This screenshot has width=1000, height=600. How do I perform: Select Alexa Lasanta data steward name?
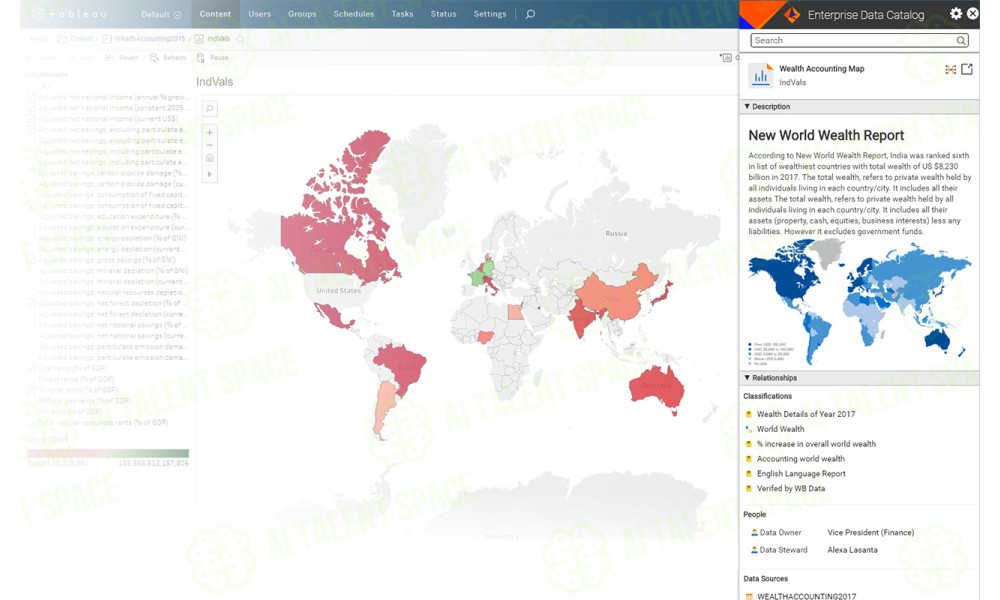click(852, 550)
